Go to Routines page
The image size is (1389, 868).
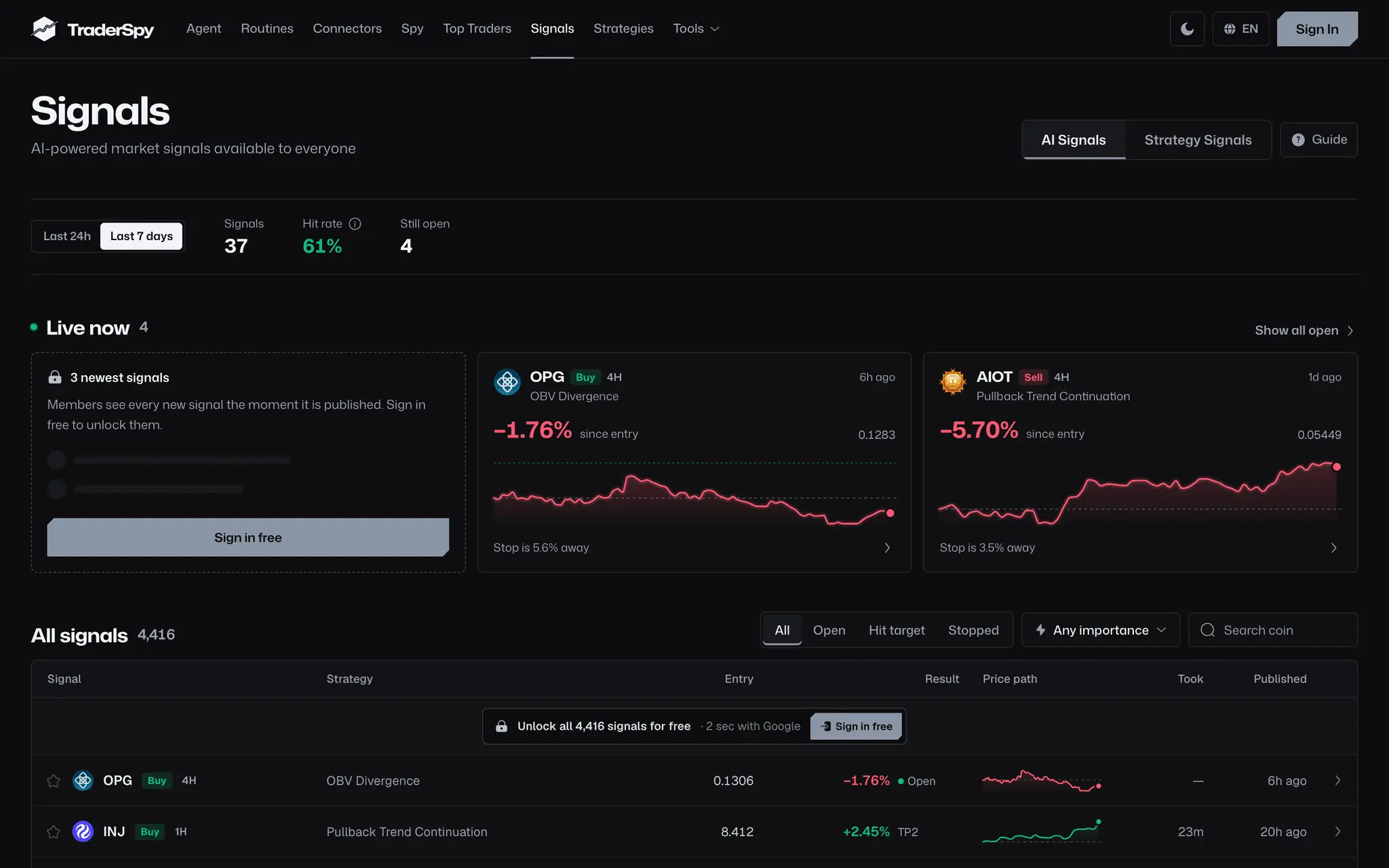point(267,28)
